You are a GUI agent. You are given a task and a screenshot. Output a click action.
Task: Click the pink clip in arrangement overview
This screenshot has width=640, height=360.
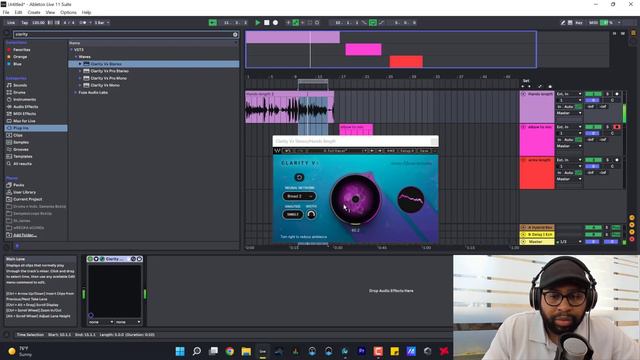click(x=363, y=49)
